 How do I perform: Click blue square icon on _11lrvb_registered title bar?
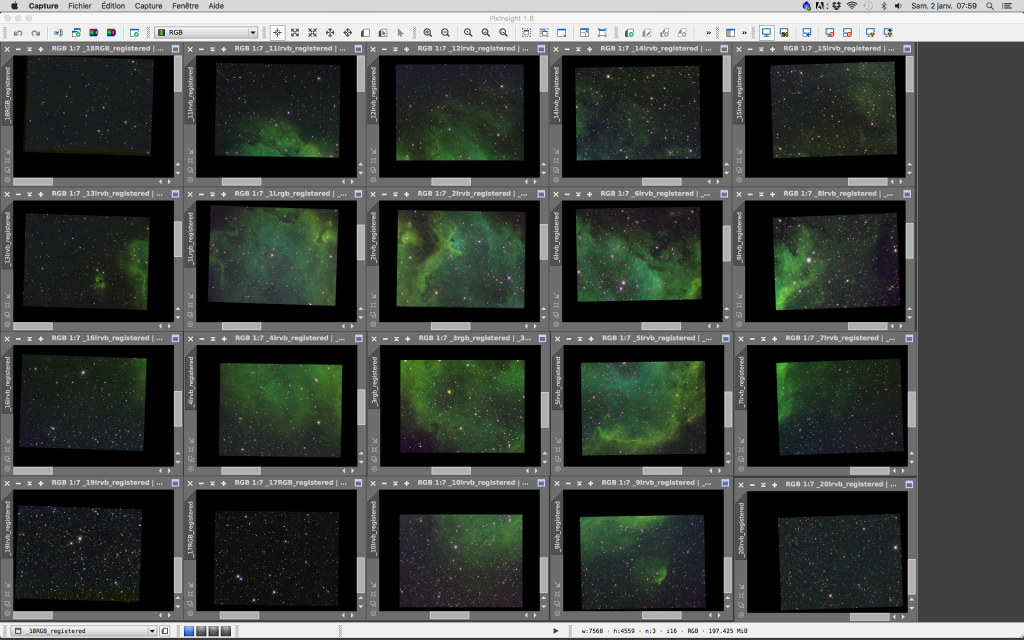point(359,48)
